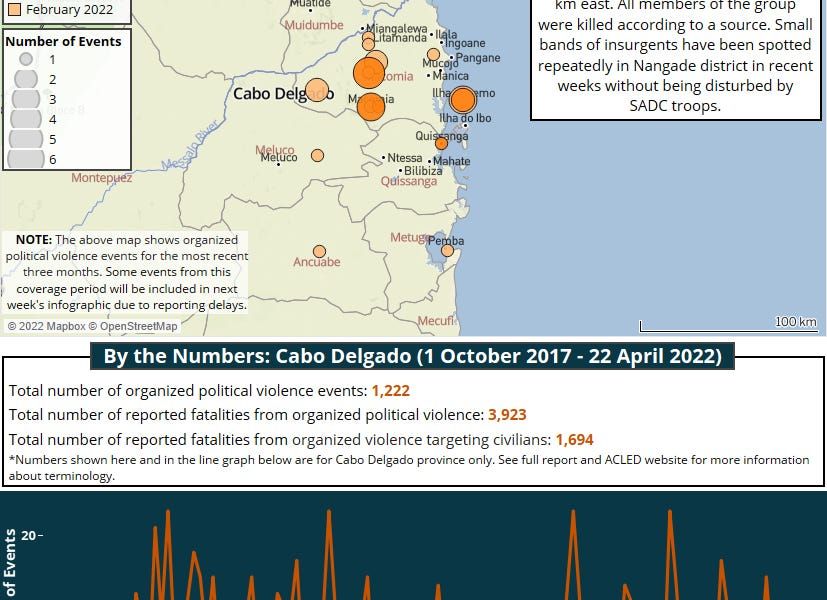Click the 3,923 reported fatalities figure
Screen dimensions: 827x600
pyautogui.click(x=507, y=415)
